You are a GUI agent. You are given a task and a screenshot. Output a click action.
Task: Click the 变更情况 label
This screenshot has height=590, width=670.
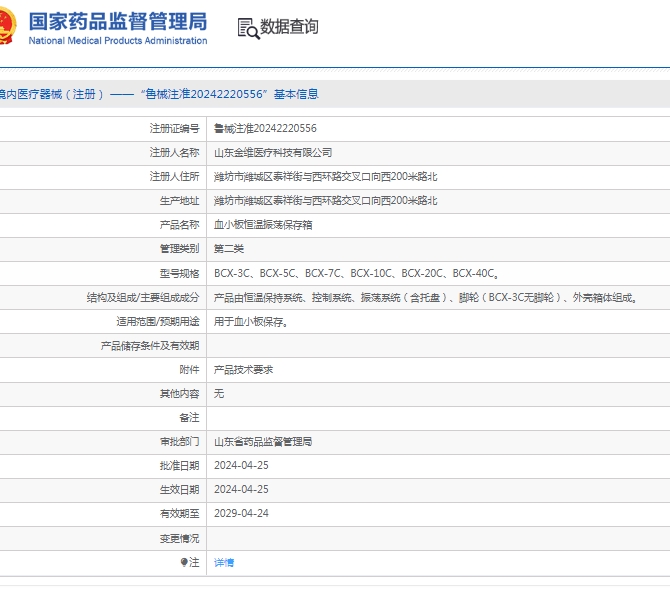[179, 538]
